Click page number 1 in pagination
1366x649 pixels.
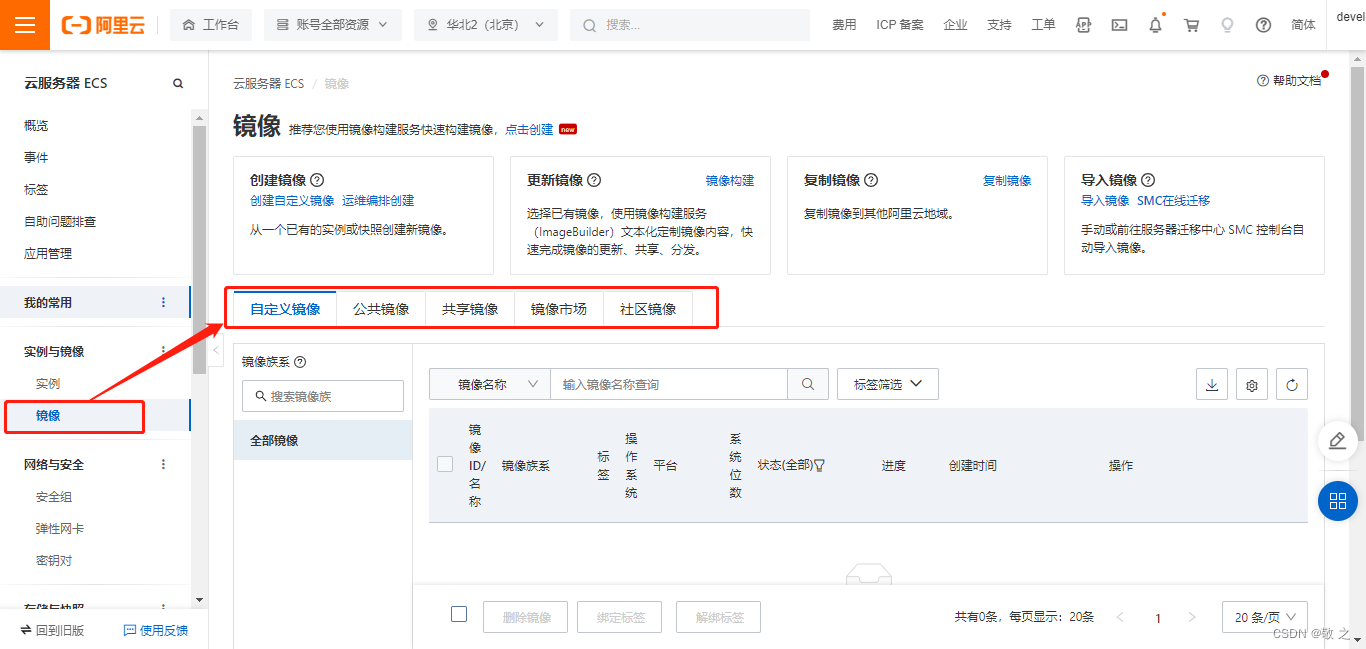1158,618
